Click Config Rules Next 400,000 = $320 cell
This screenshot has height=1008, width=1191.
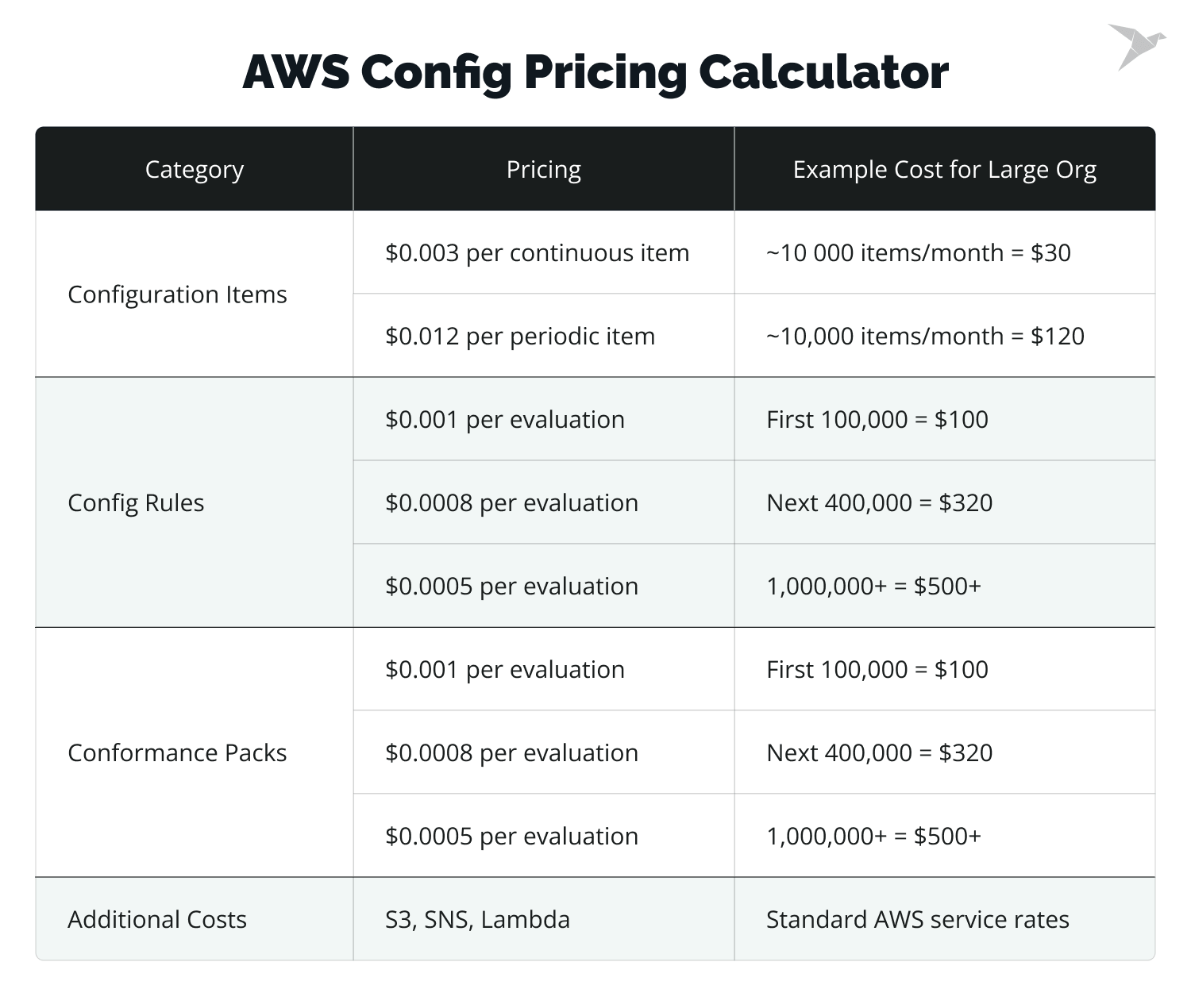(879, 502)
